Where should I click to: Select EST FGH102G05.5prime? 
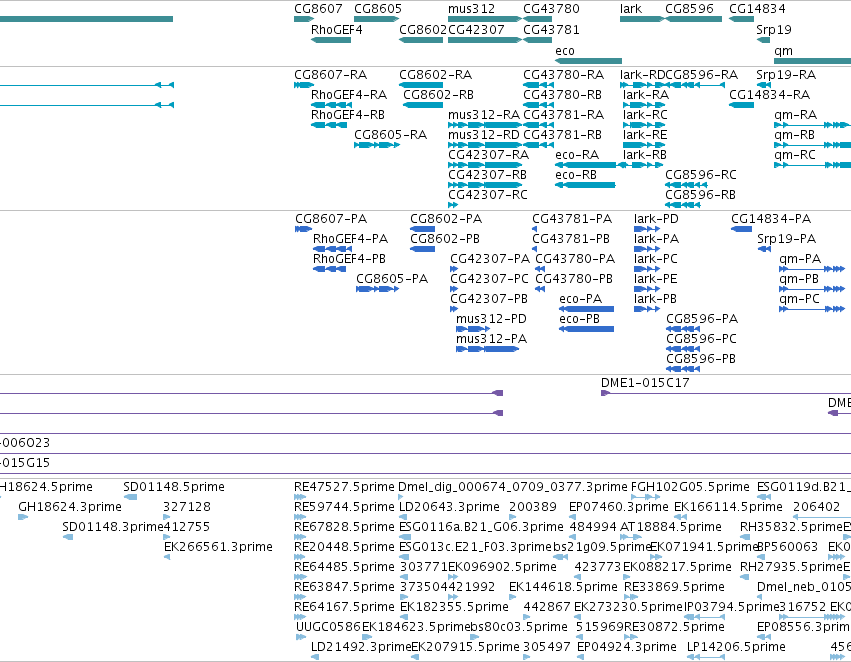click(x=645, y=497)
